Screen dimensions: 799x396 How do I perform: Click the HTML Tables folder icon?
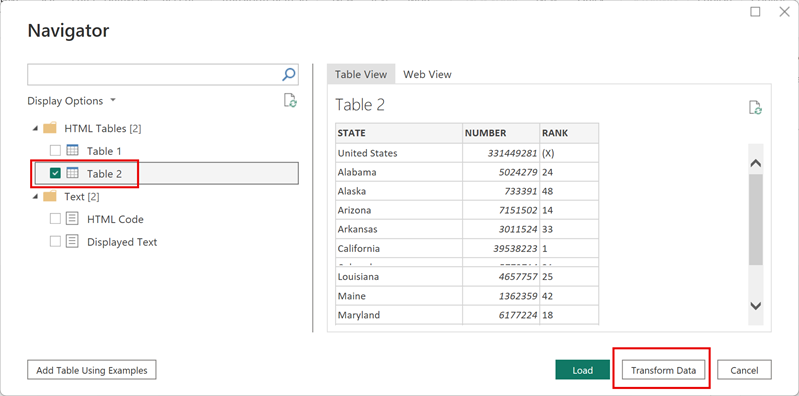point(50,128)
